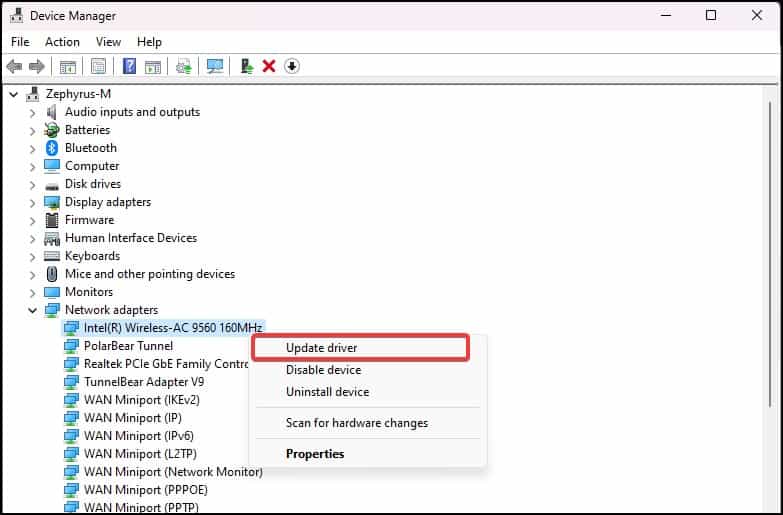This screenshot has width=783, height=515.
Task: Collapse the Network adapters chevron
Action: tap(32, 310)
